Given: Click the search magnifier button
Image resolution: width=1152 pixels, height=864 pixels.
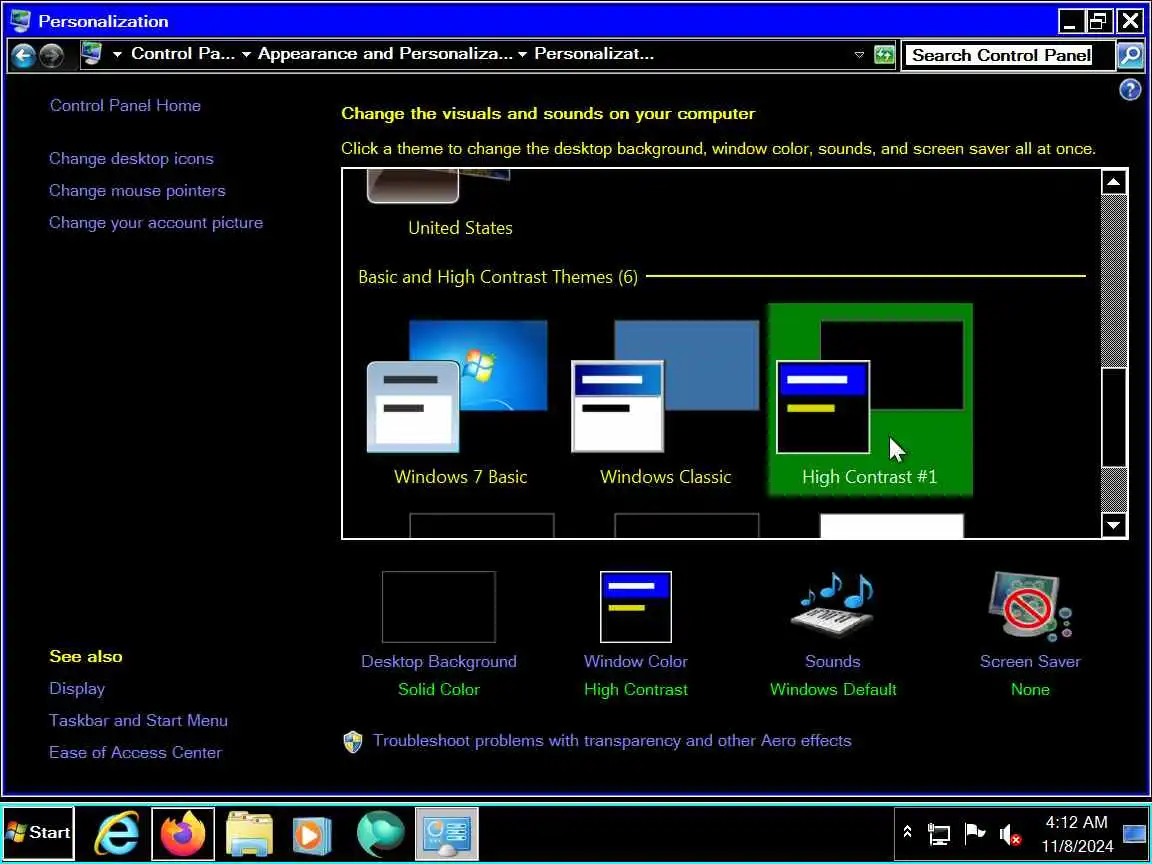Looking at the screenshot, I should (1130, 55).
